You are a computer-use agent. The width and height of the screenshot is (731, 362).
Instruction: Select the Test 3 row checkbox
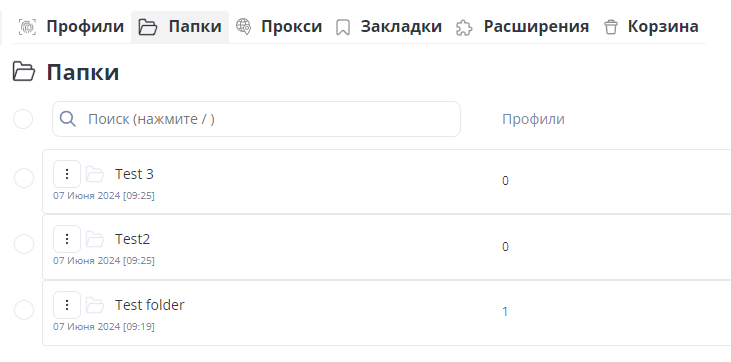point(24,178)
